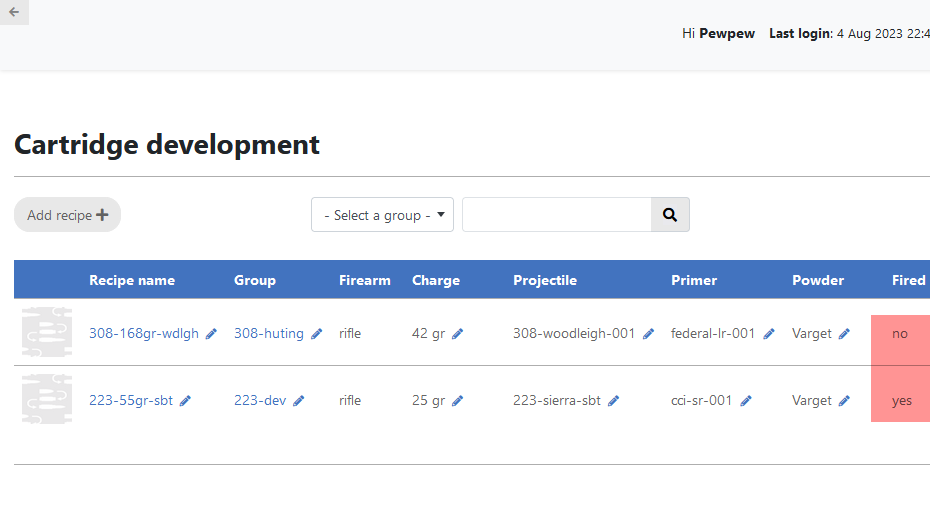Viewport: 930px width, 515px height.
Task: Edit 223-sierra-sbt projectile pencil icon
Action: [x=614, y=401]
